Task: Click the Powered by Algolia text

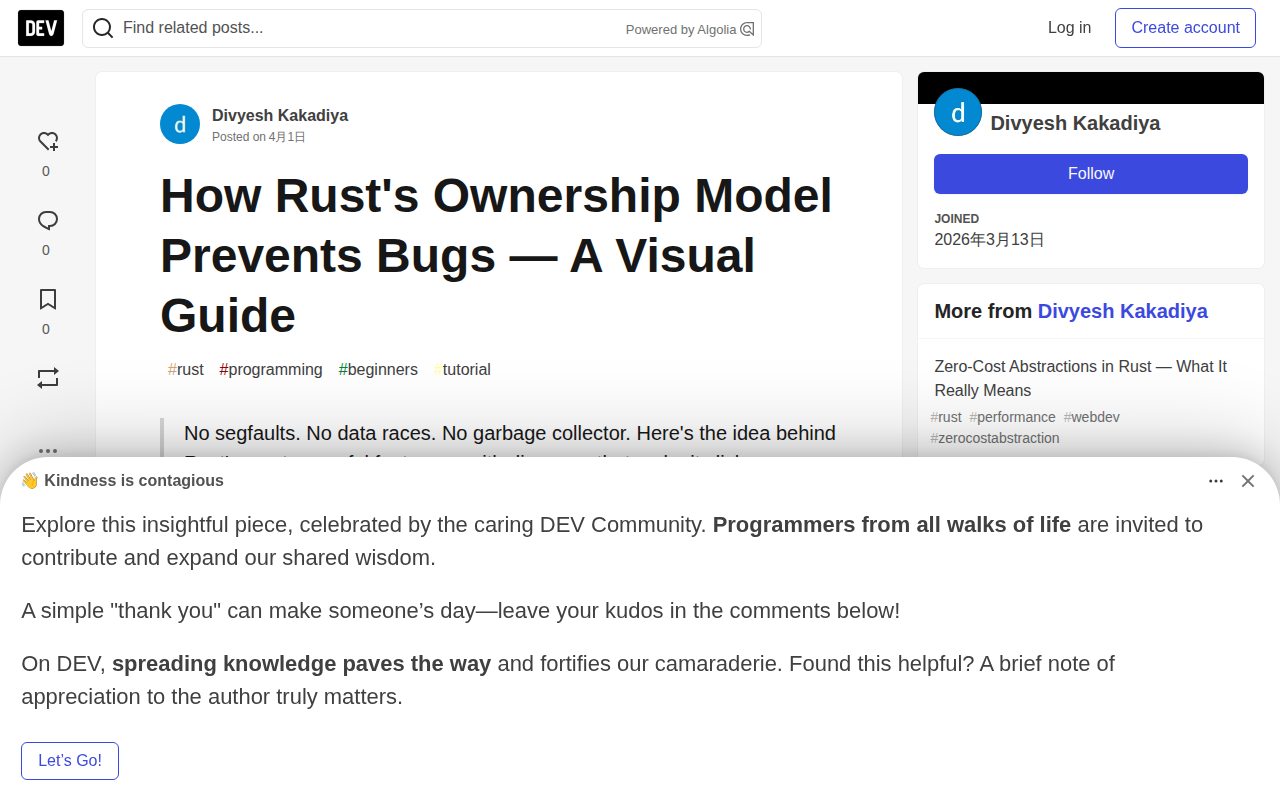Action: coord(681,30)
